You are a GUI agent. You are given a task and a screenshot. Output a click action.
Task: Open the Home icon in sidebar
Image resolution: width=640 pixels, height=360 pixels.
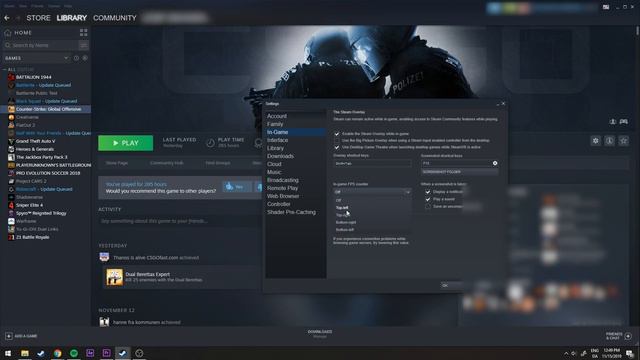pyautogui.click(x=8, y=33)
